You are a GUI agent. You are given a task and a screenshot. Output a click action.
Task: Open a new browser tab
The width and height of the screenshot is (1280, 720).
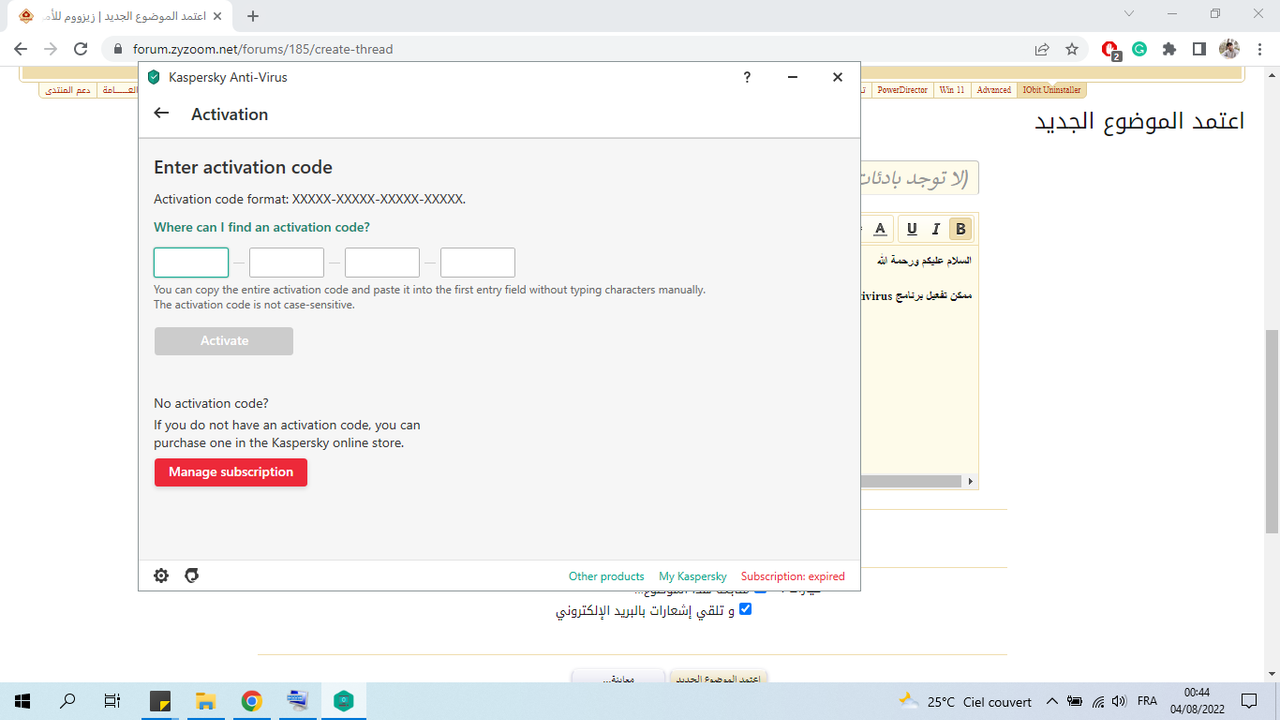[x=253, y=16]
